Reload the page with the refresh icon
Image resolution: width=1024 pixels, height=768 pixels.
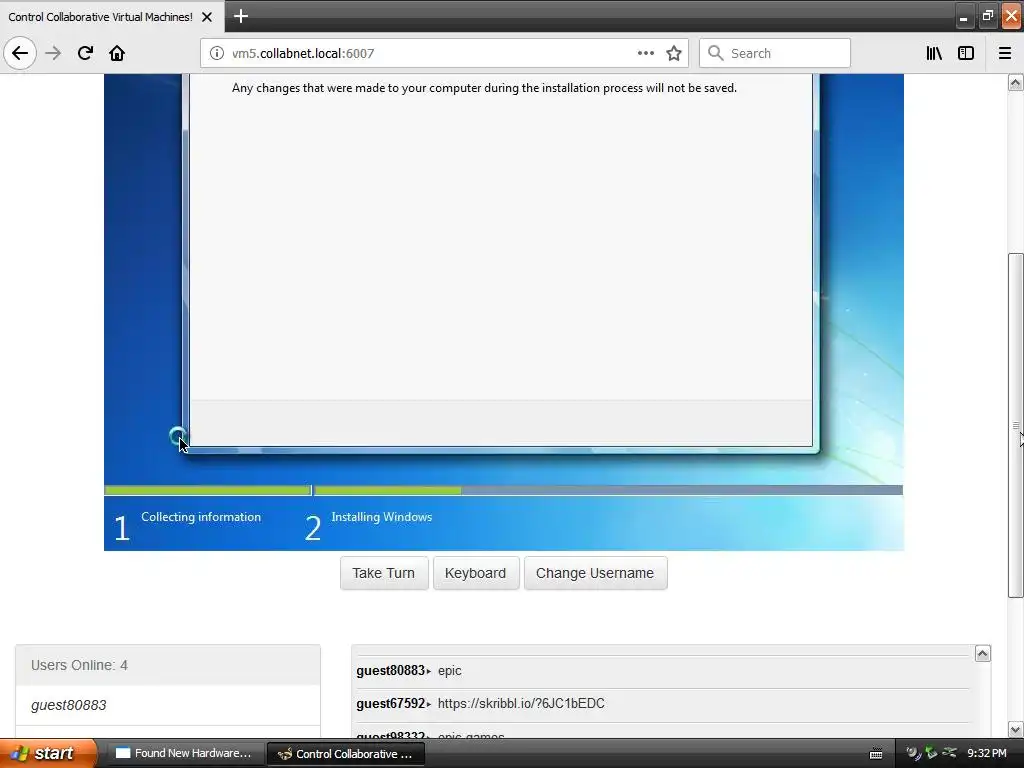click(x=85, y=53)
